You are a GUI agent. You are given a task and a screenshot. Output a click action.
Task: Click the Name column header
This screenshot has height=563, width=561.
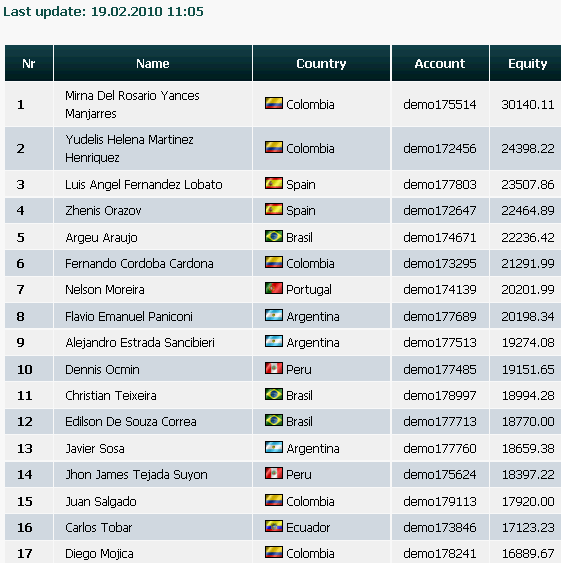pos(153,63)
